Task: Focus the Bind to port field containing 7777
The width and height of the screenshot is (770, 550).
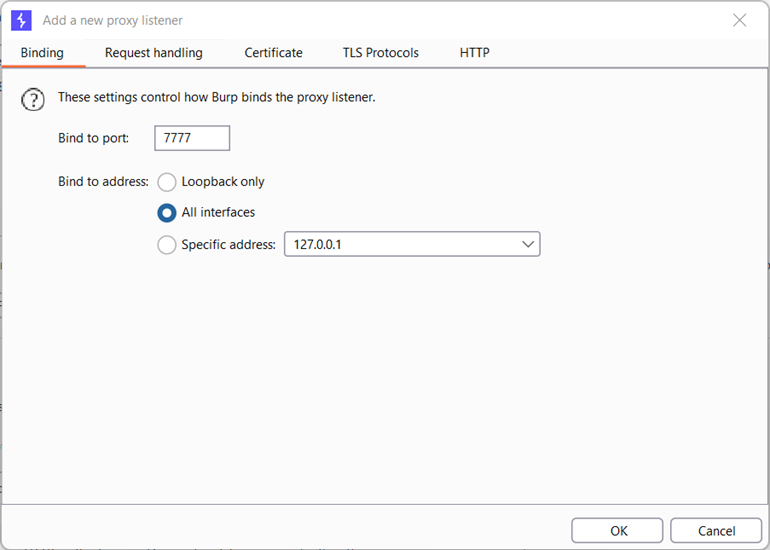Action: tap(192, 138)
